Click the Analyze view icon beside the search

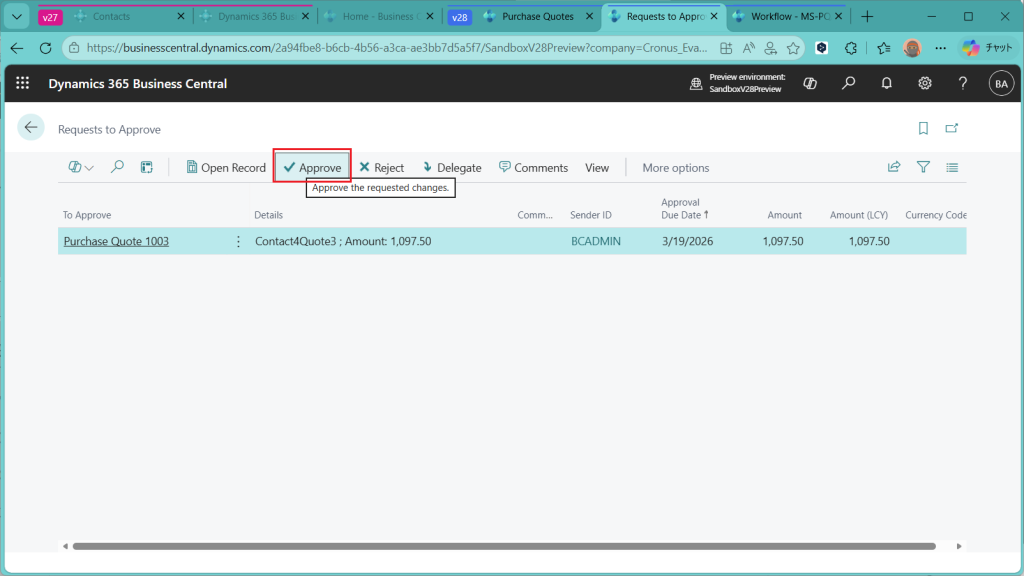[x=146, y=167]
